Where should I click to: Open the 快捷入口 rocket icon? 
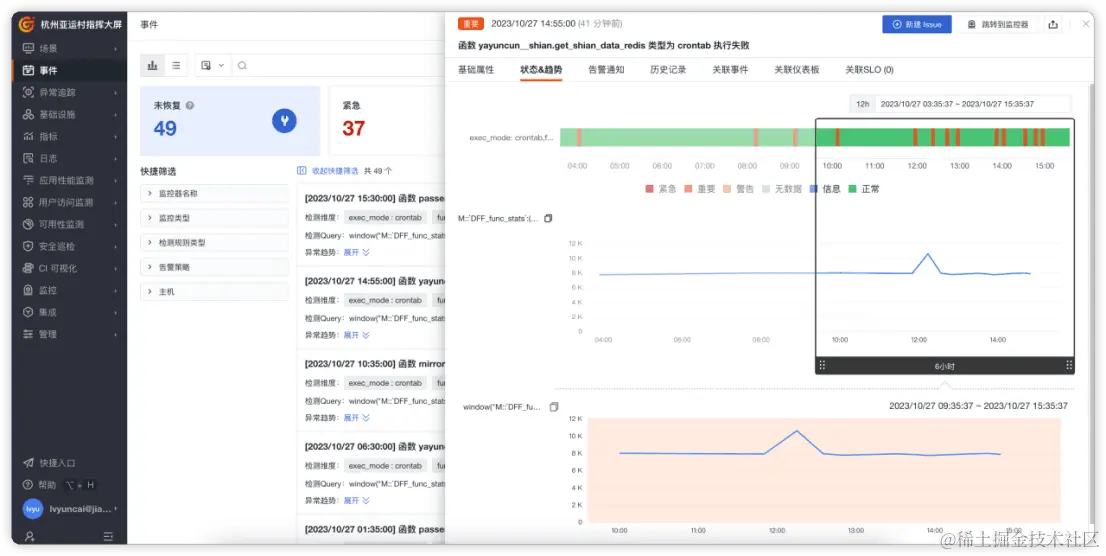(x=28, y=463)
